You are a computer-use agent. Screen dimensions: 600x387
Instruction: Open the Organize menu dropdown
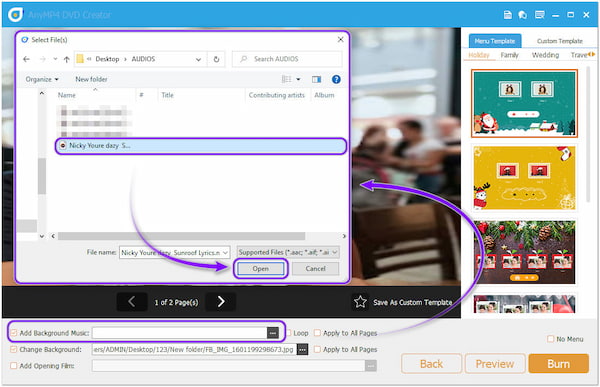[x=42, y=79]
